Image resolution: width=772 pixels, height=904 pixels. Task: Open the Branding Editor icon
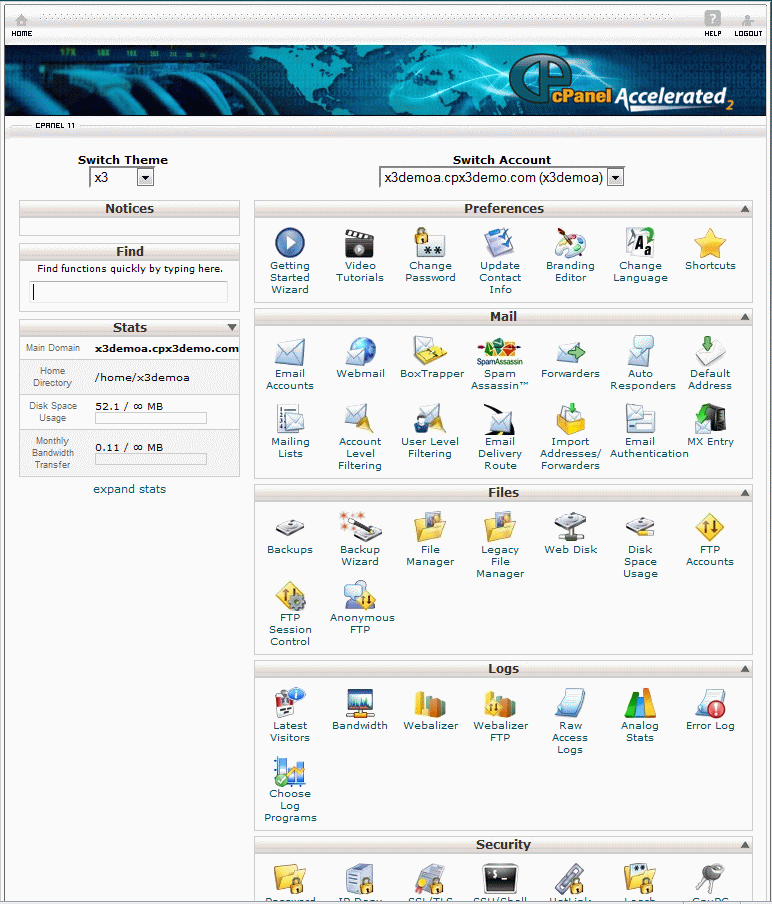[x=570, y=245]
